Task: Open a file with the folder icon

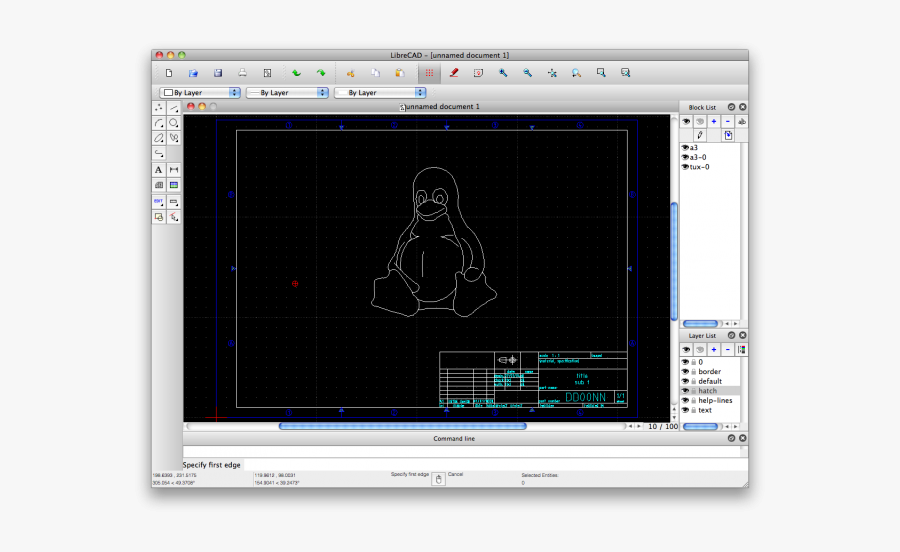Action: [x=193, y=73]
